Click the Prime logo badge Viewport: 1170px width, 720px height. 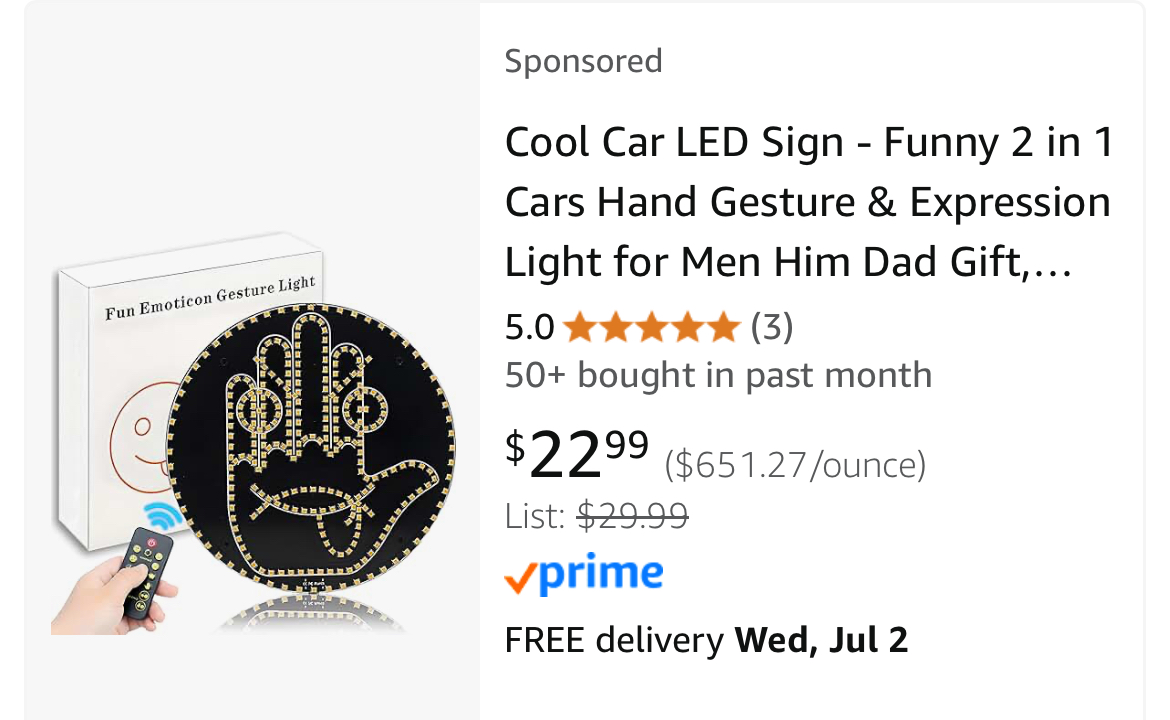[x=584, y=574]
